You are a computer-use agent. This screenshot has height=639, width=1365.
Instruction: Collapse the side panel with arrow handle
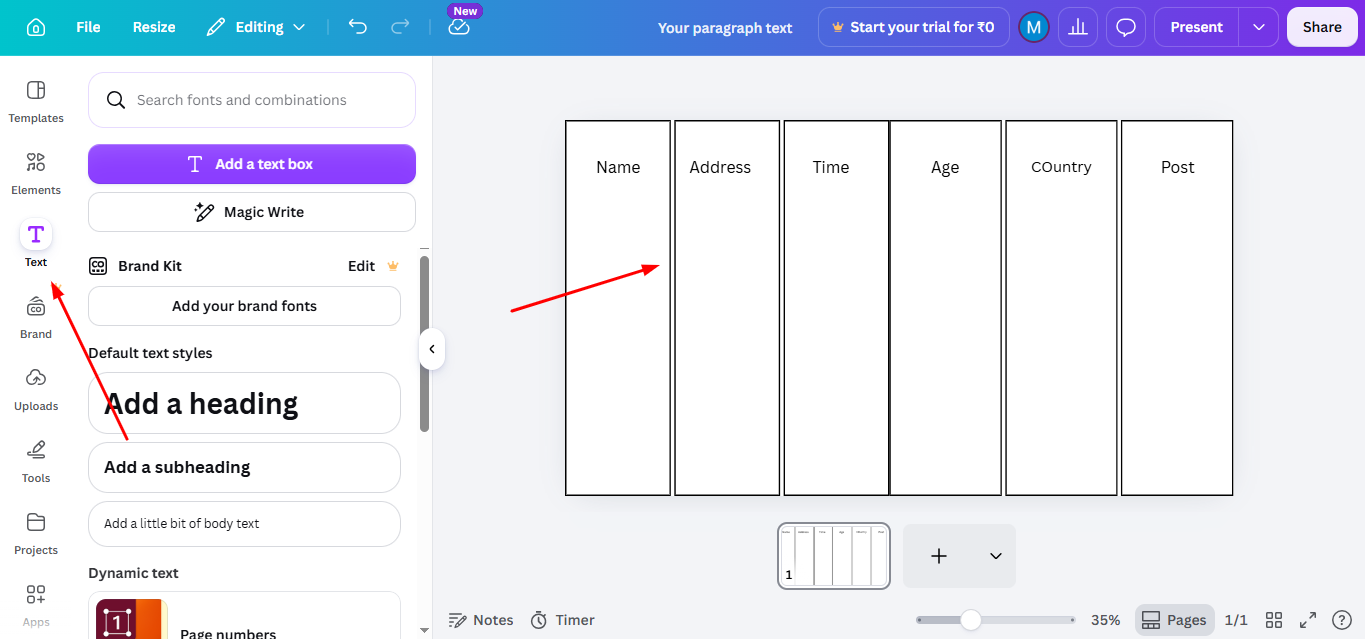click(431, 349)
